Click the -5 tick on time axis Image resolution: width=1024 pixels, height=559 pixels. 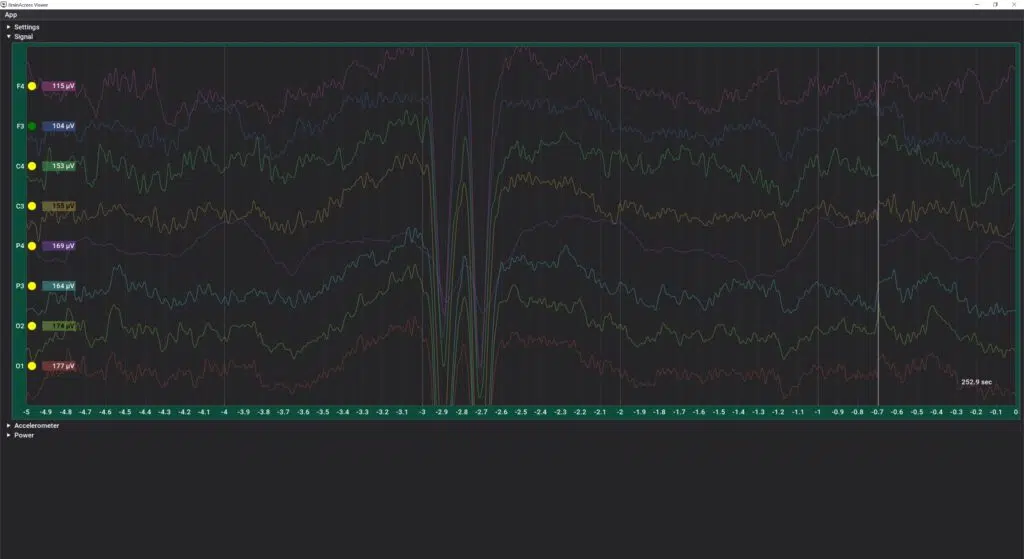[26, 412]
